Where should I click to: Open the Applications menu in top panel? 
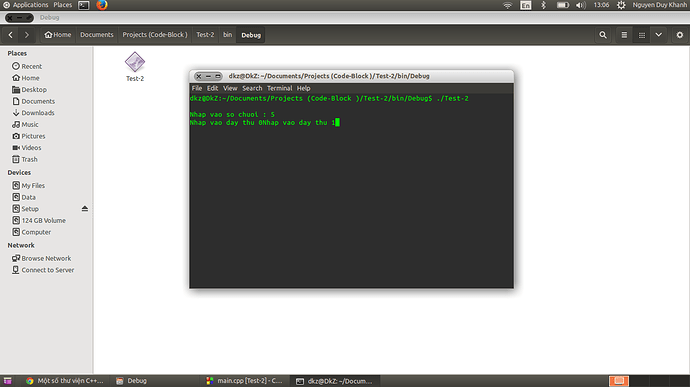click(x=26, y=5)
